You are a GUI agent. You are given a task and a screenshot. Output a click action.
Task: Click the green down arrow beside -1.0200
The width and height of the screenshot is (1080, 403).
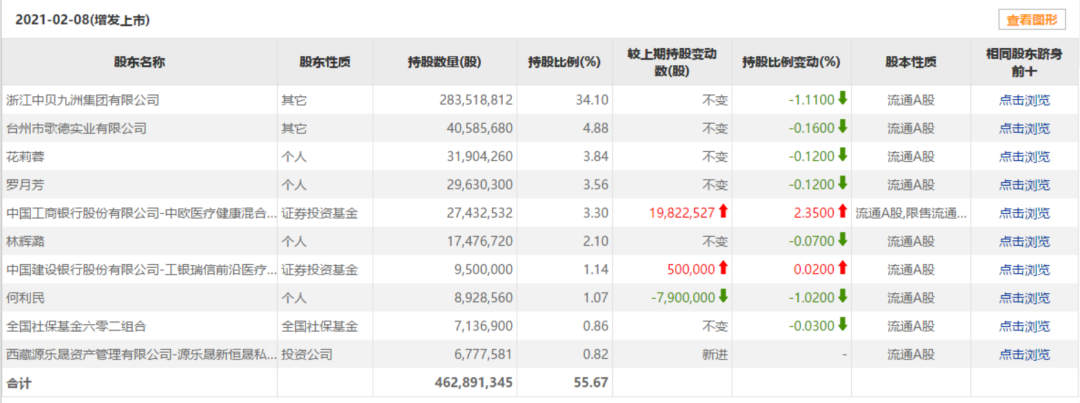pyautogui.click(x=842, y=297)
